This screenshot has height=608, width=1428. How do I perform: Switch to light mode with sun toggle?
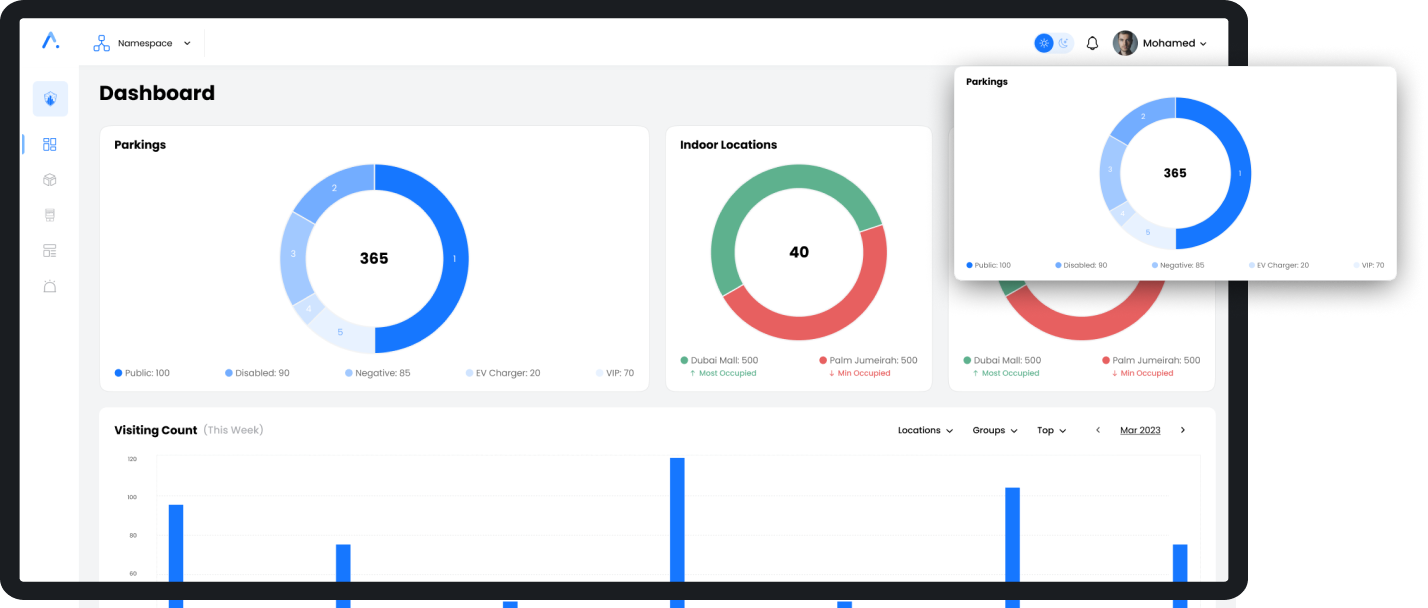[x=1044, y=43]
